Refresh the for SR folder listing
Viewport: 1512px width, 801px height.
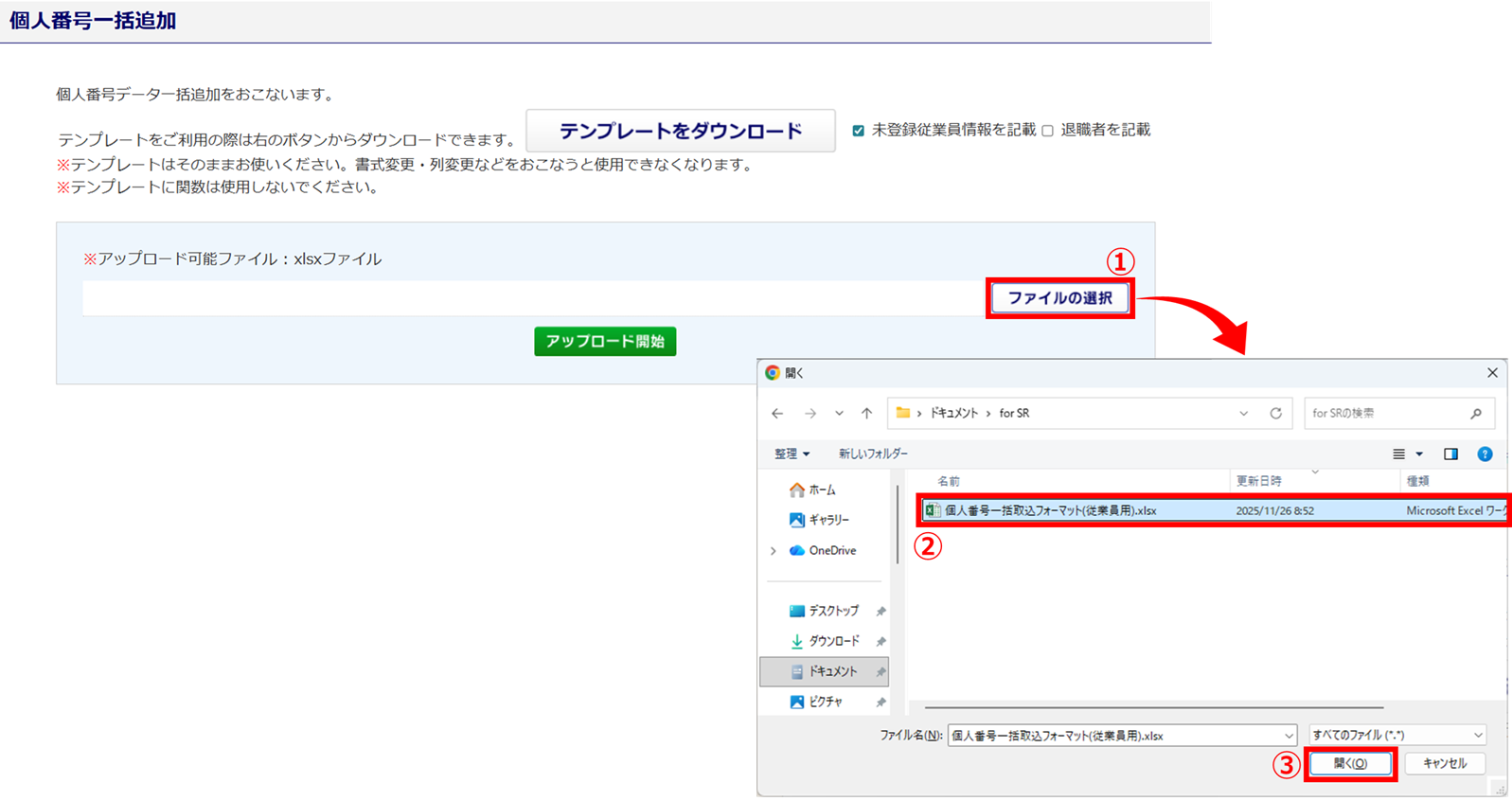point(1275,414)
